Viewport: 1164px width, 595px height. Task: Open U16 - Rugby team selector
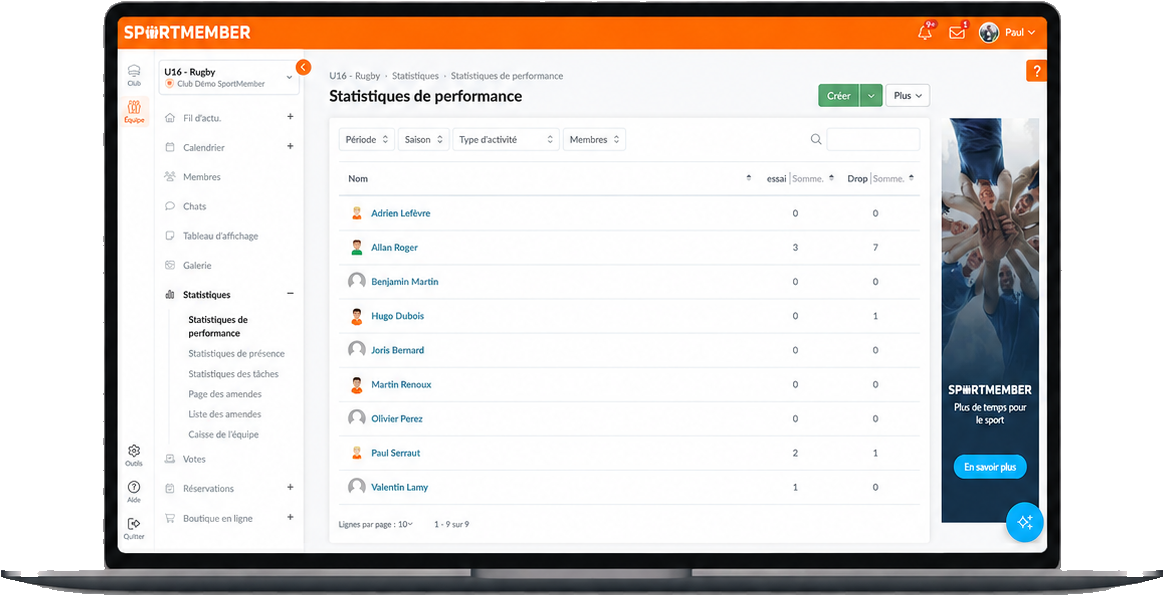pos(229,77)
